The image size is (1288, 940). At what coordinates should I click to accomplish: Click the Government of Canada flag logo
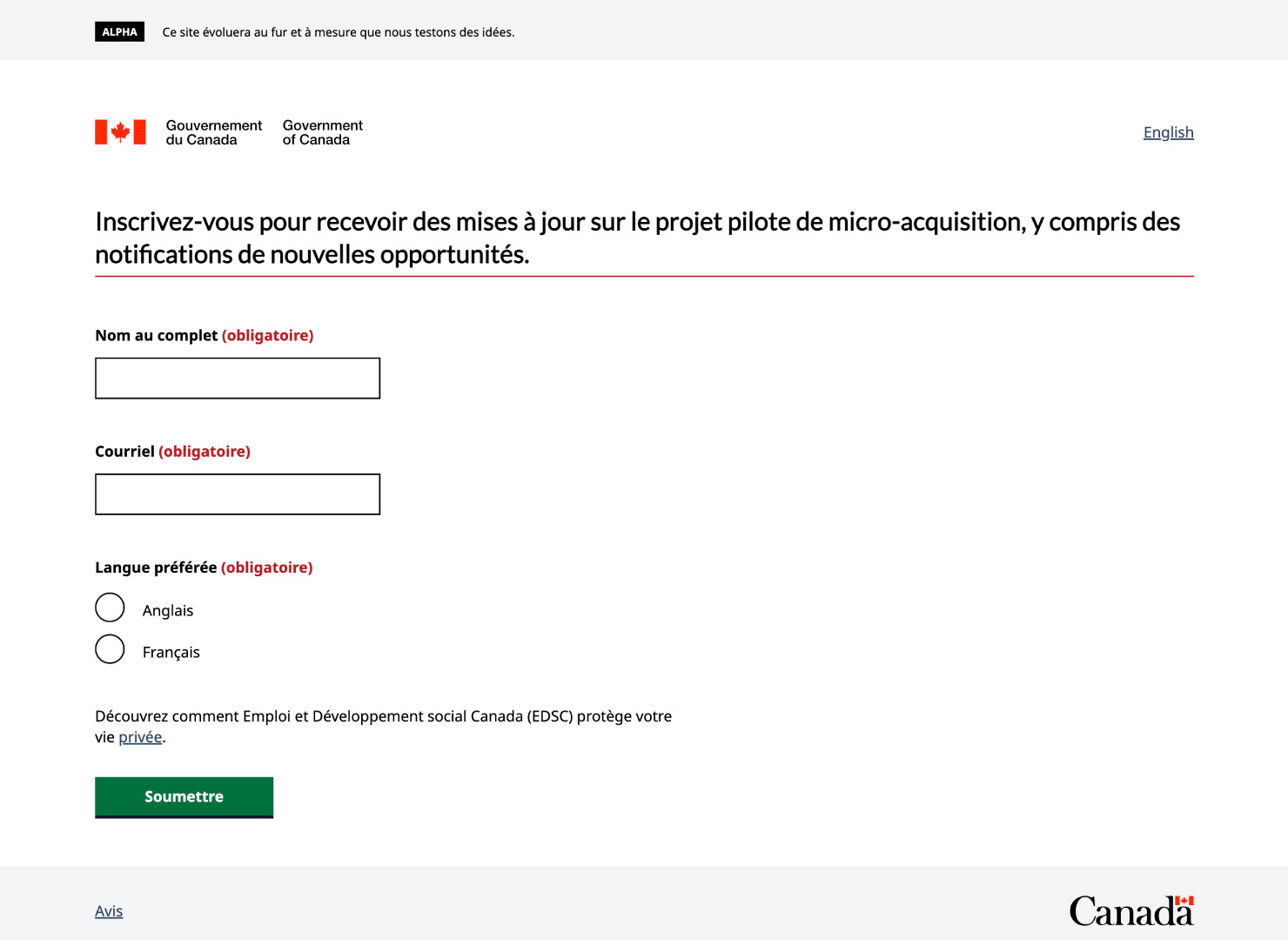(x=119, y=131)
